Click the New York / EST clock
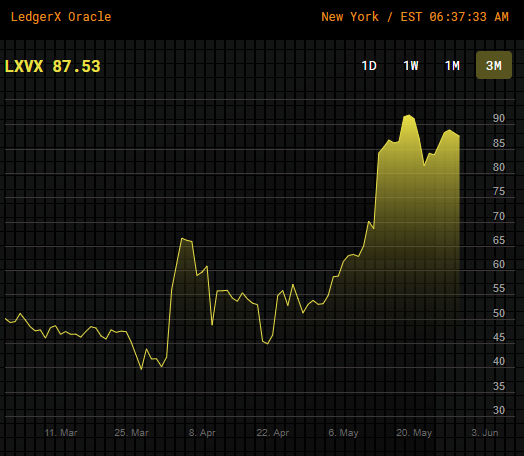This screenshot has height=456, width=524. click(x=415, y=17)
